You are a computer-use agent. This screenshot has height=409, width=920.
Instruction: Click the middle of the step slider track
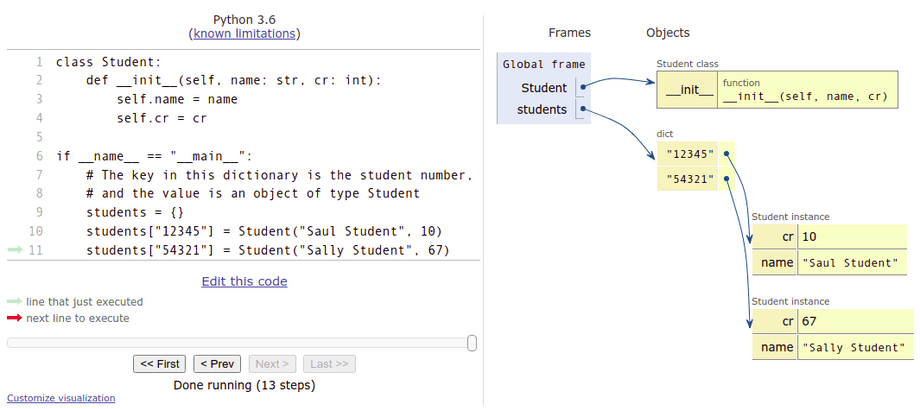pyautogui.click(x=240, y=343)
